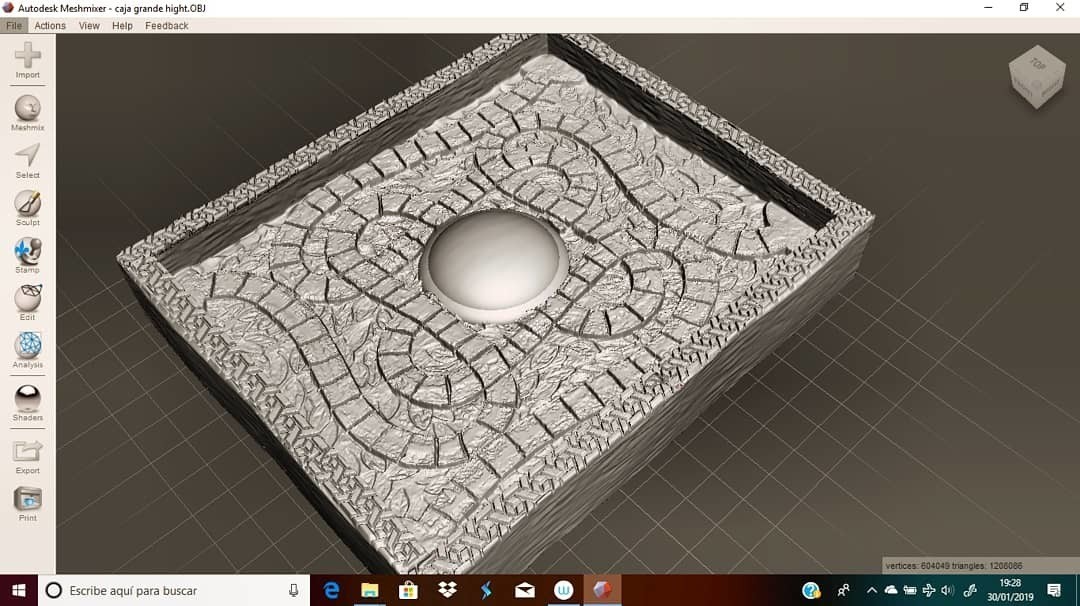Open the blue lightning-bolt app in the taskbar

(486, 590)
